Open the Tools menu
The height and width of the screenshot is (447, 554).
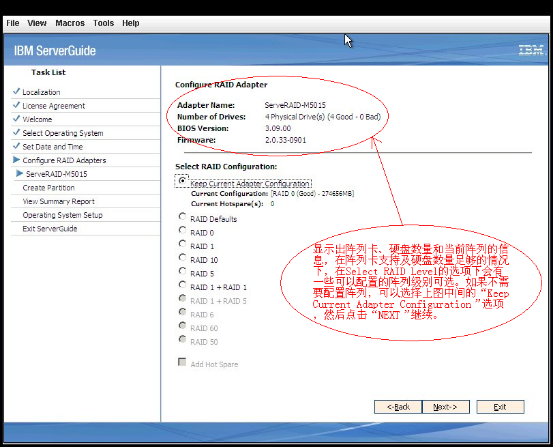point(104,23)
